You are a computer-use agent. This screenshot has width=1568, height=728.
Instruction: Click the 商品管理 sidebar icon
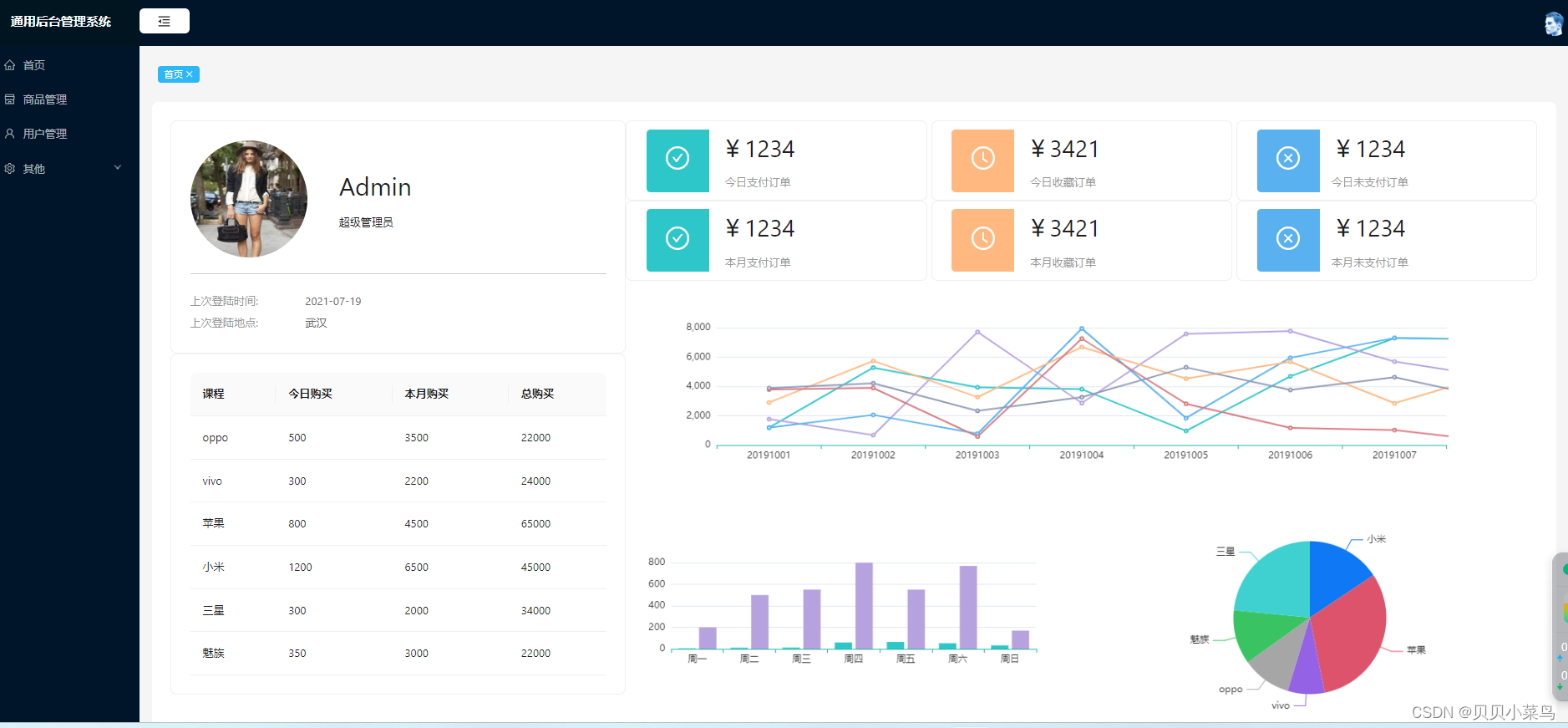10,99
